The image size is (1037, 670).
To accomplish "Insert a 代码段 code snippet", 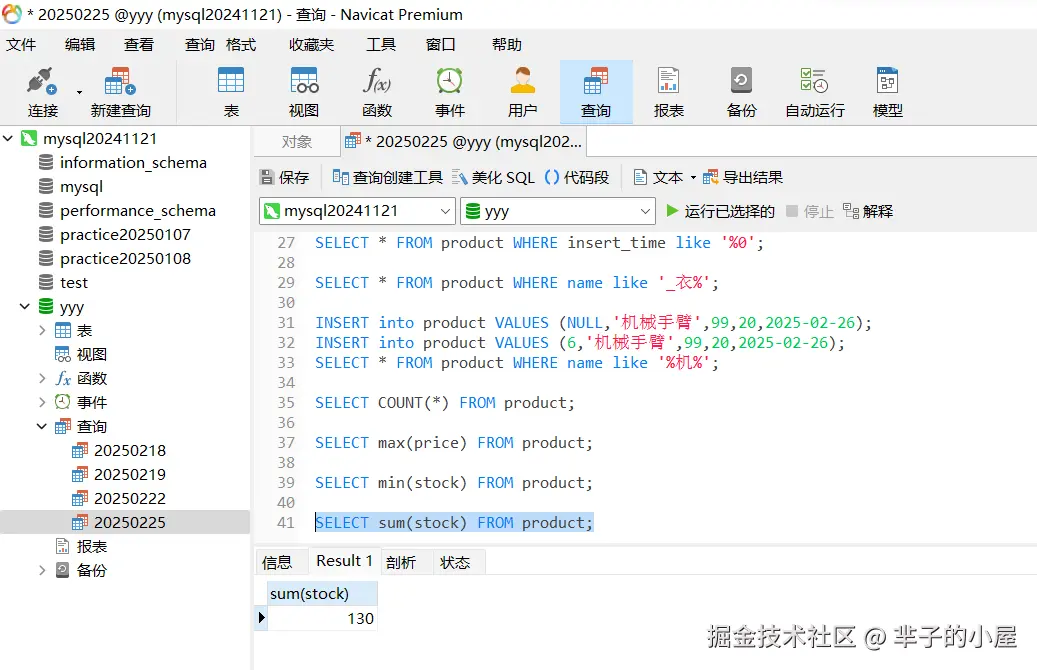I will point(577,177).
